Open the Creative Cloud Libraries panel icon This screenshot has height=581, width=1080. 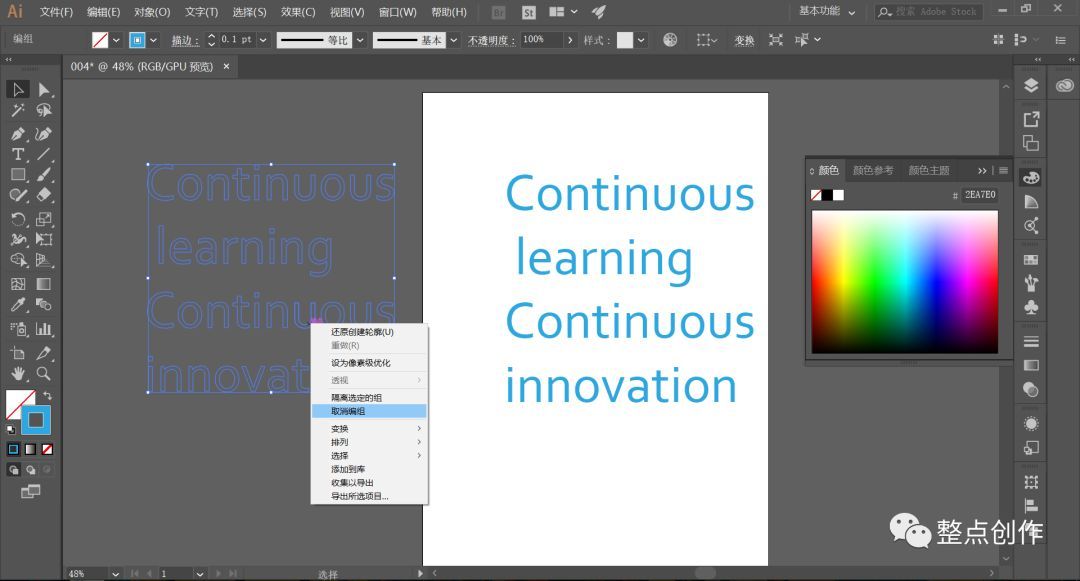(x=1065, y=85)
